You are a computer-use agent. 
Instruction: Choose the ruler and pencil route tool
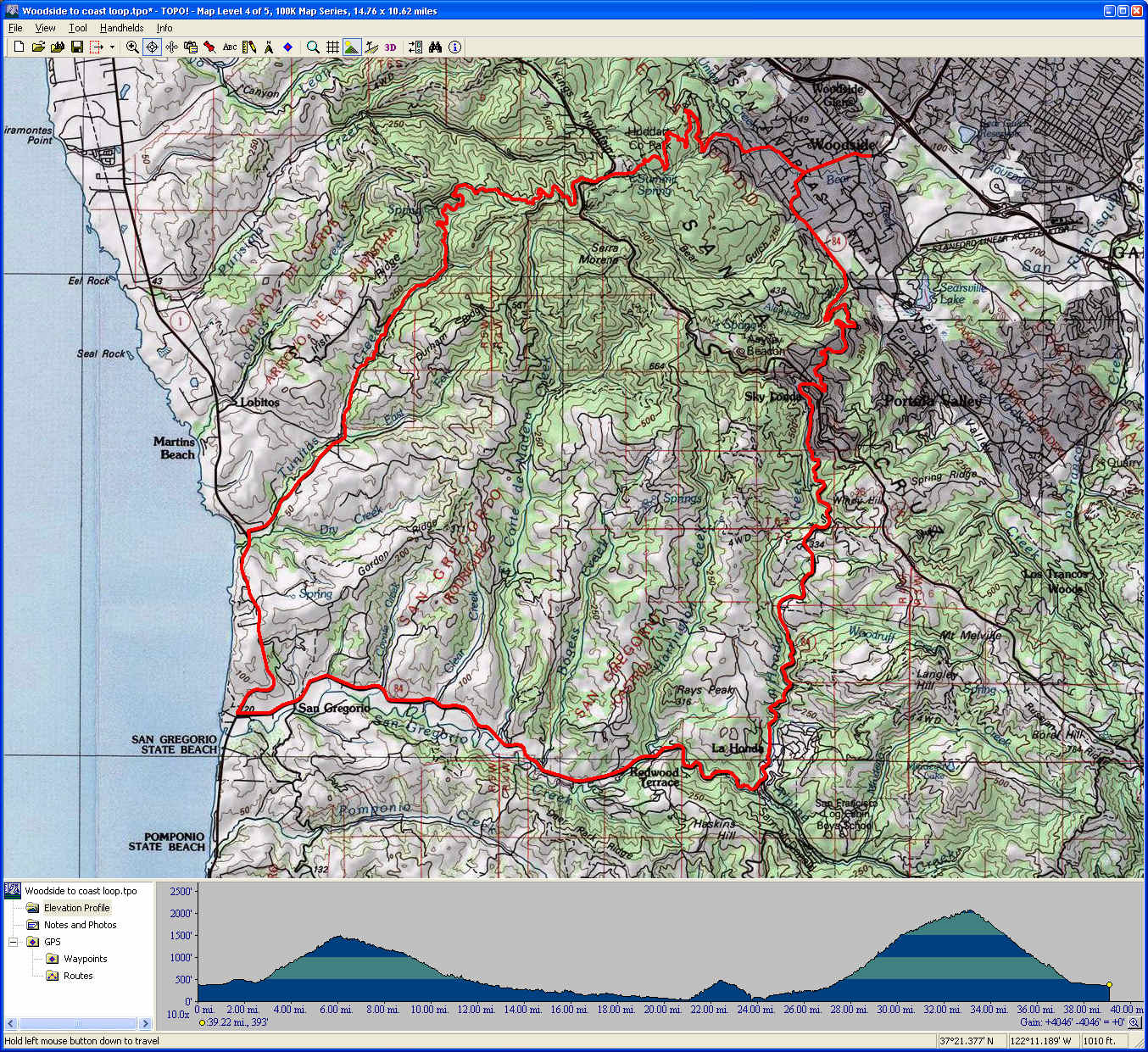click(249, 47)
